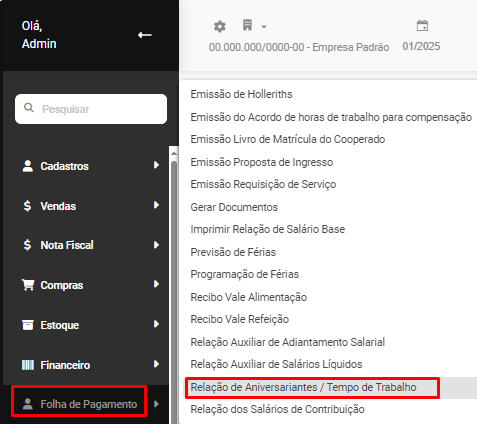
Task: Click the Estoque box icon
Action: point(28,325)
